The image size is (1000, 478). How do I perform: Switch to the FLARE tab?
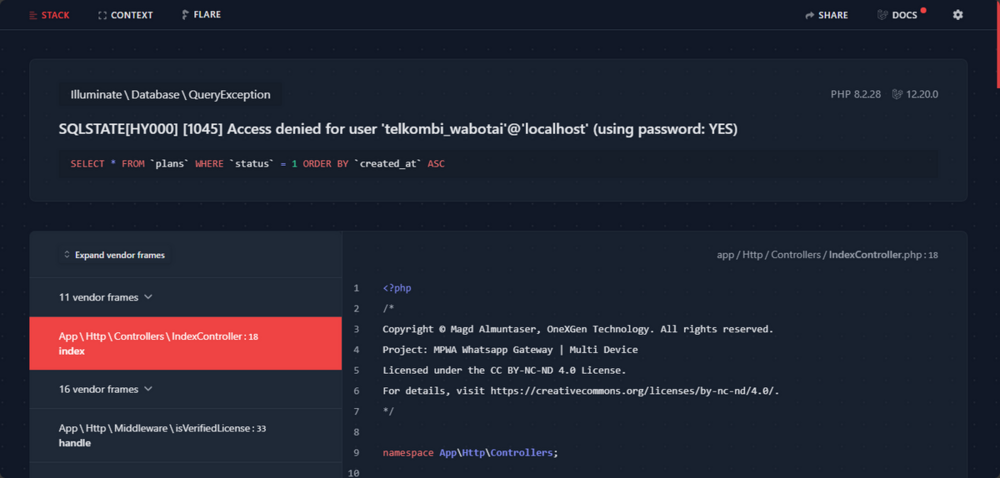click(201, 15)
